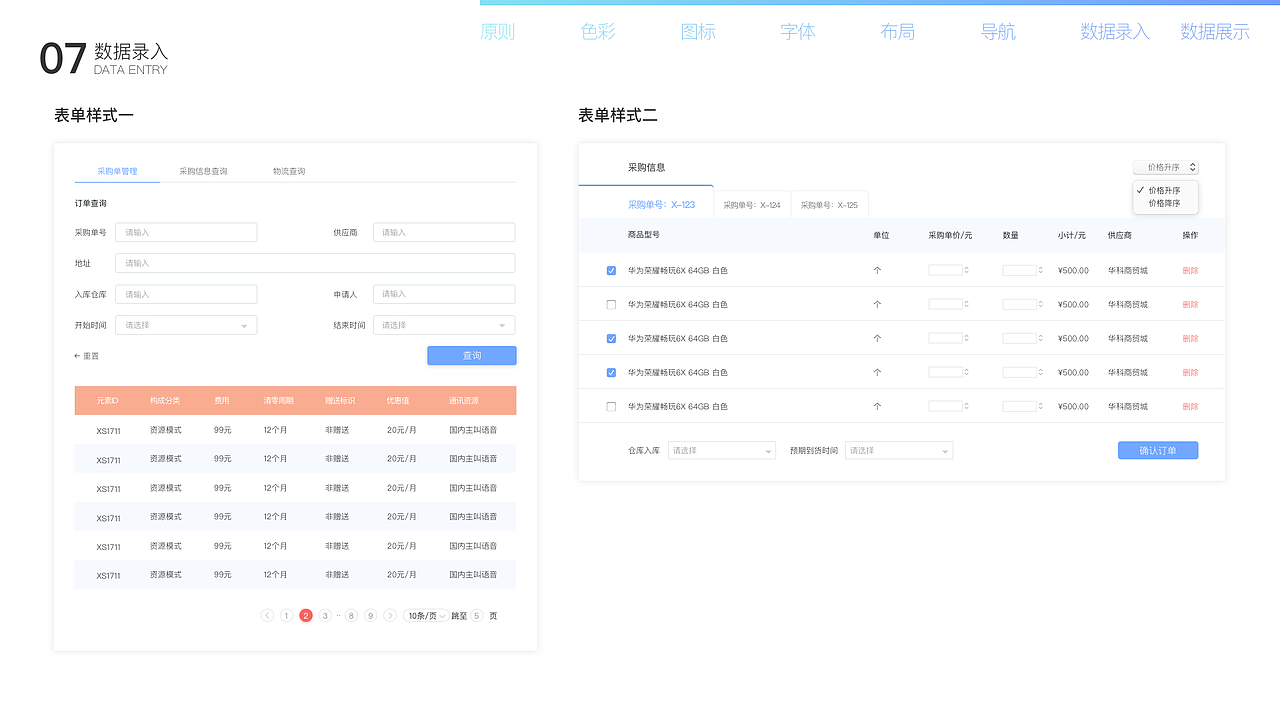Click the 元素ID column header

[108, 401]
